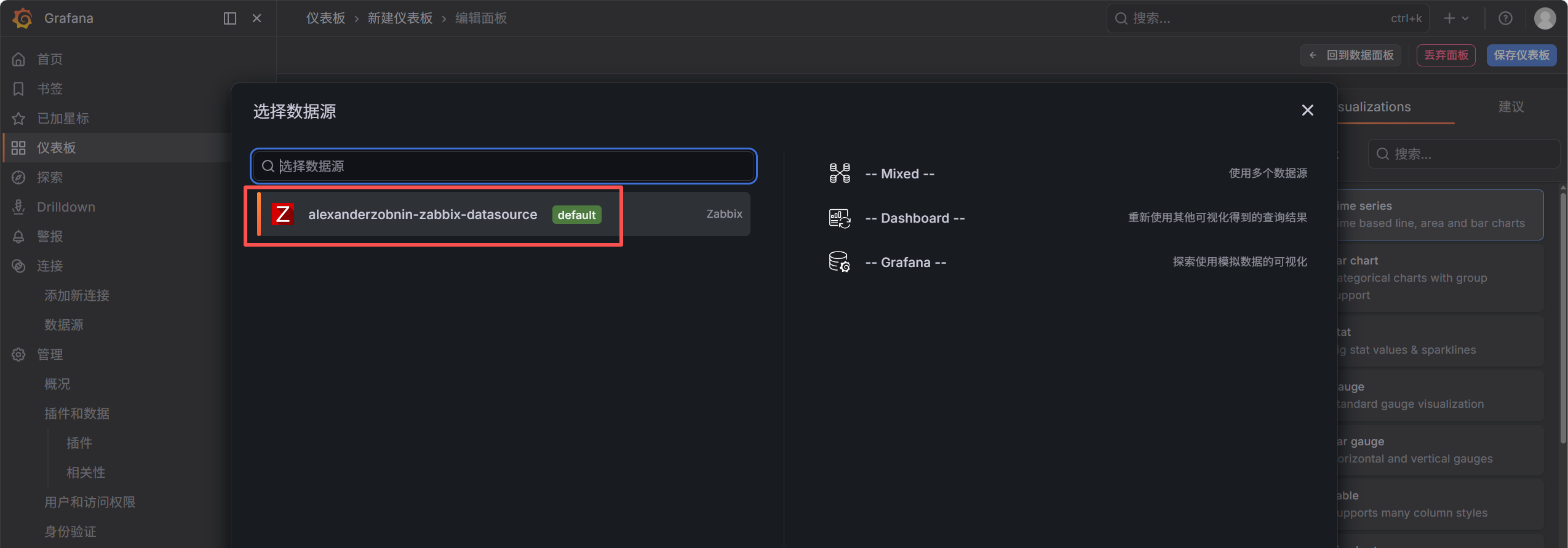Click Back to dashboard button
The image size is (1568, 548).
pyautogui.click(x=1351, y=55)
